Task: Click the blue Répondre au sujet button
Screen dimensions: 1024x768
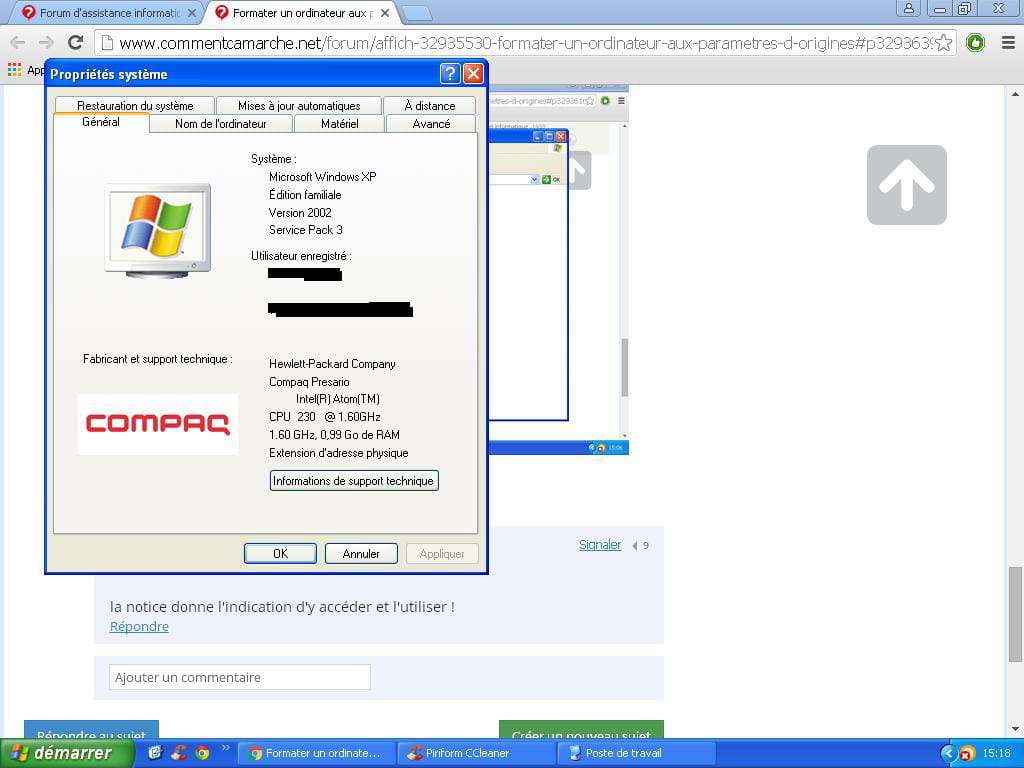Action: [91, 730]
